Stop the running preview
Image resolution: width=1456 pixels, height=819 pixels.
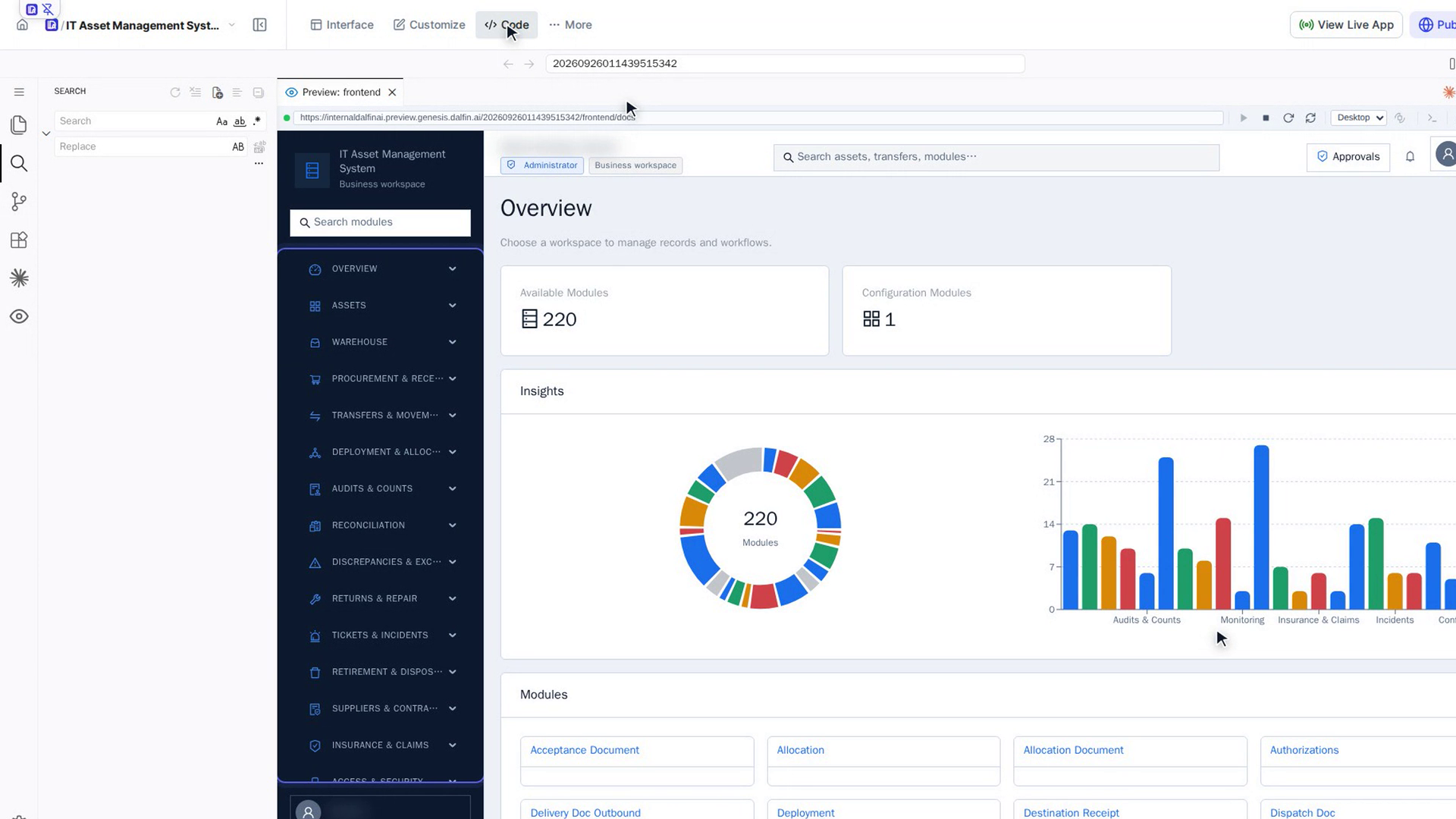click(x=1266, y=118)
